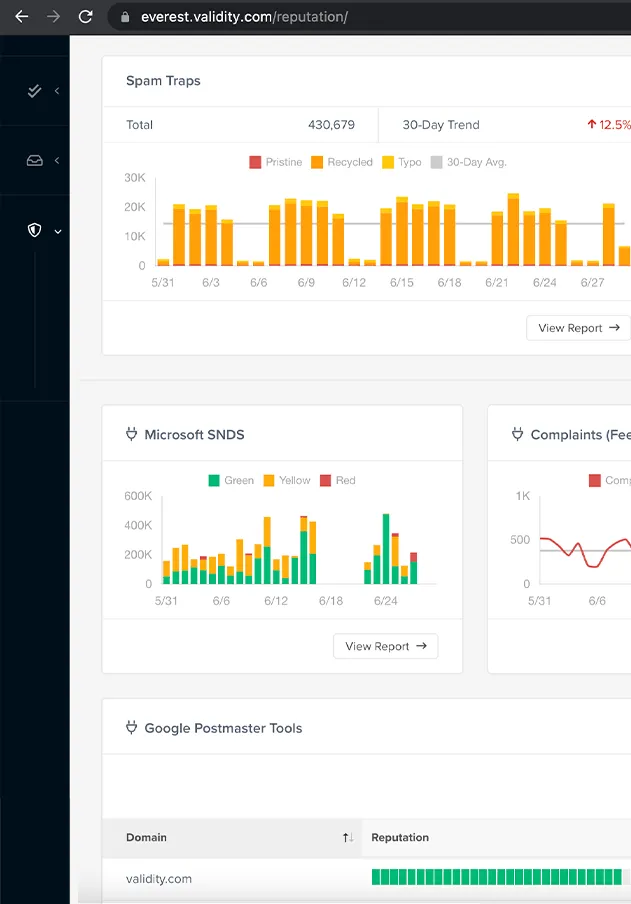Click the plug icon beside Google Postmaster Tools

click(131, 728)
